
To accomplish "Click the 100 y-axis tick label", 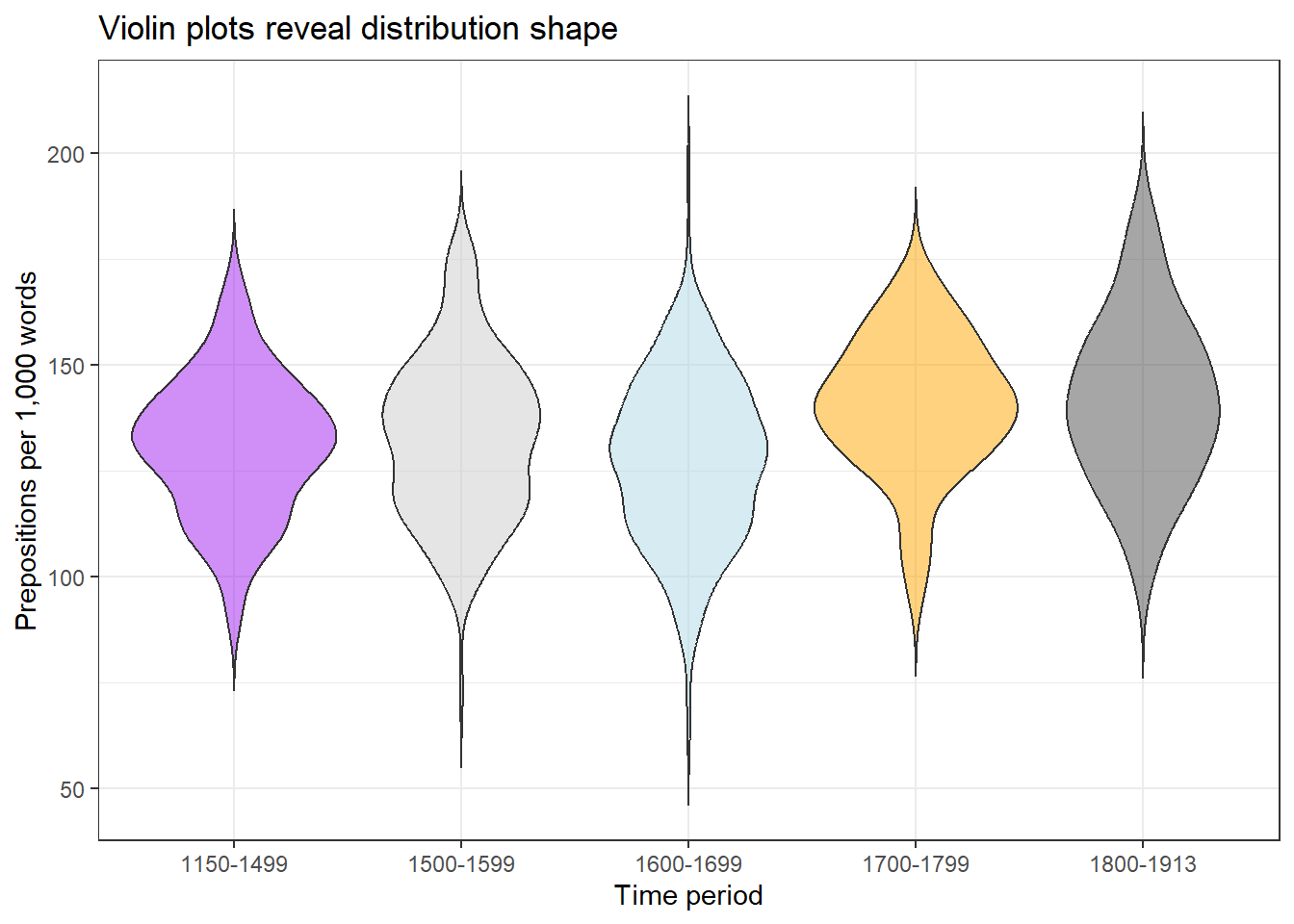I will (66, 577).
